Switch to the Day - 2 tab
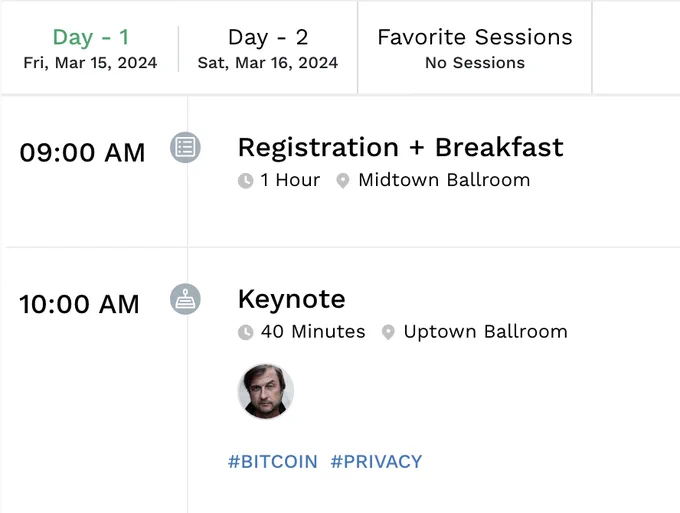Image resolution: width=680 pixels, height=513 pixels. point(268,48)
